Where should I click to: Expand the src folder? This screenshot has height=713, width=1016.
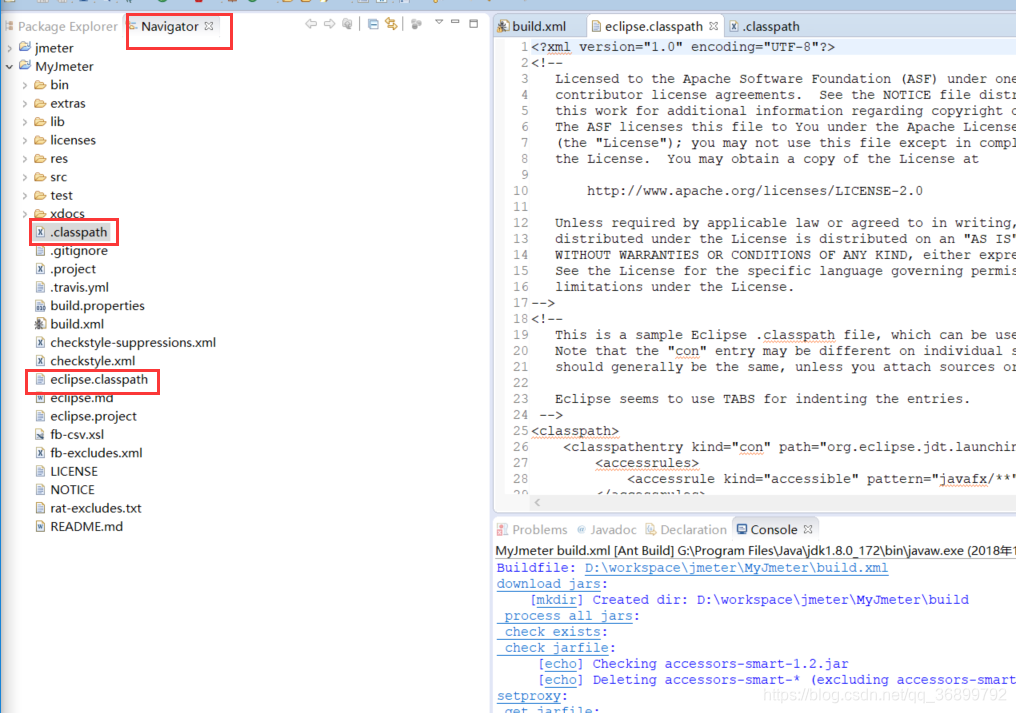pos(25,177)
